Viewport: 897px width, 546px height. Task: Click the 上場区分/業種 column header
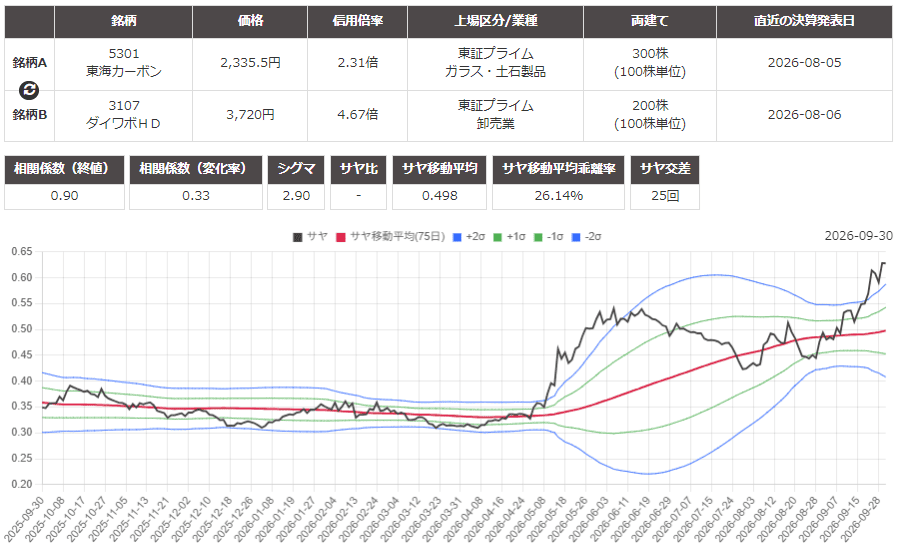pos(495,21)
